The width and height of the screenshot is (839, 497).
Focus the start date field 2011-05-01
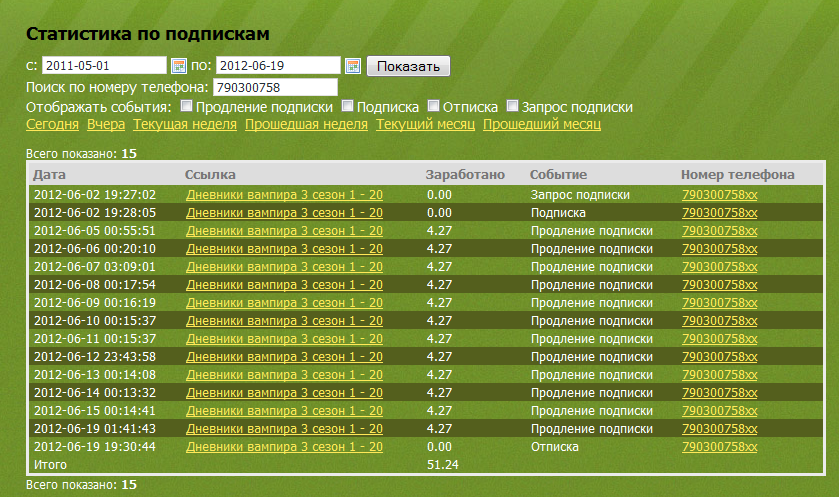104,65
